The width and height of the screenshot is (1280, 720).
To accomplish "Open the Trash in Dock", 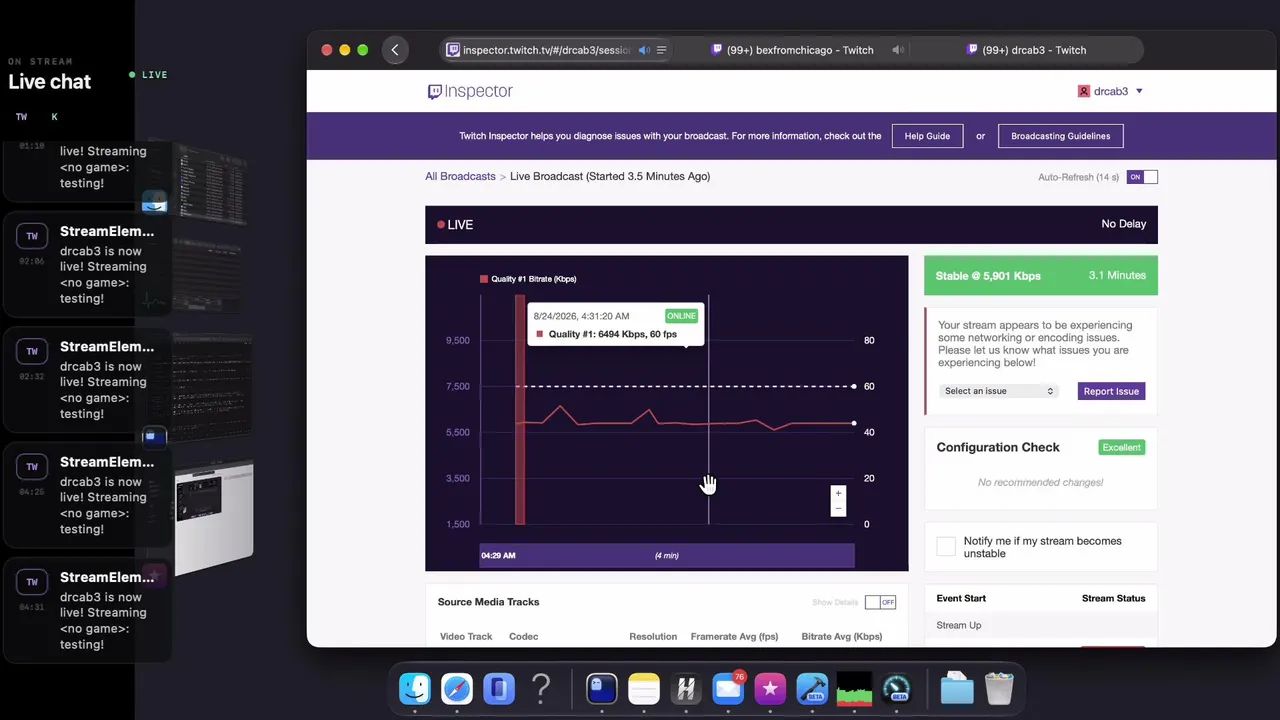I will pyautogui.click(x=999, y=688).
